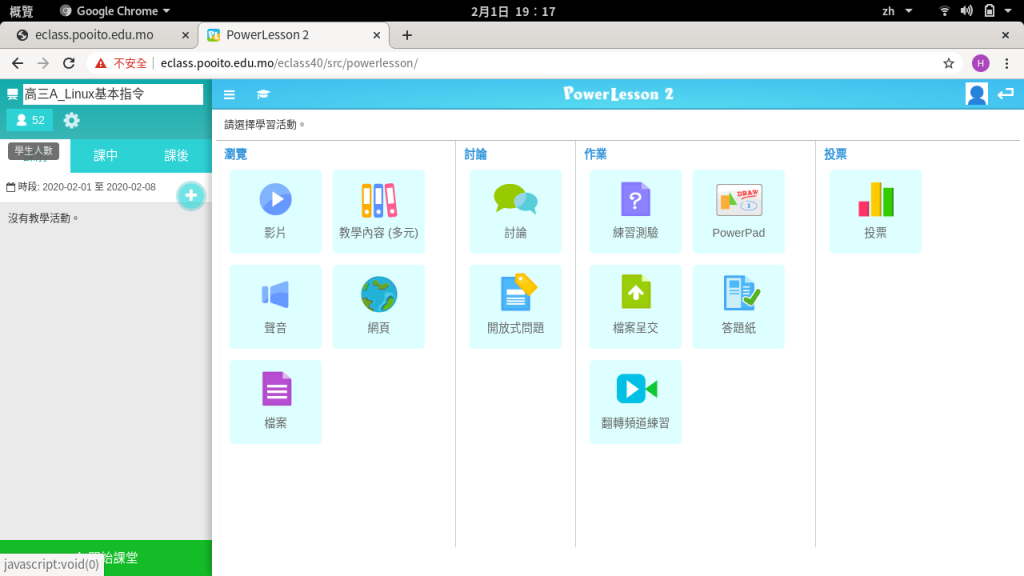Switch to the 課中 tab
The height and width of the screenshot is (576, 1024).
tap(106, 155)
